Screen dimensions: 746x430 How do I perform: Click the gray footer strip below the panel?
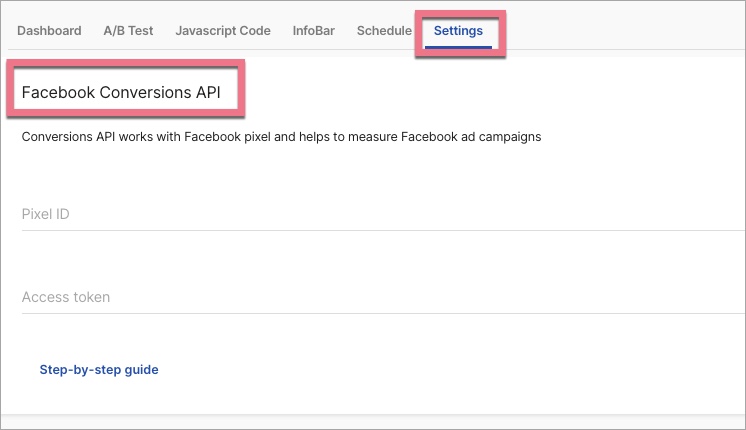373,421
